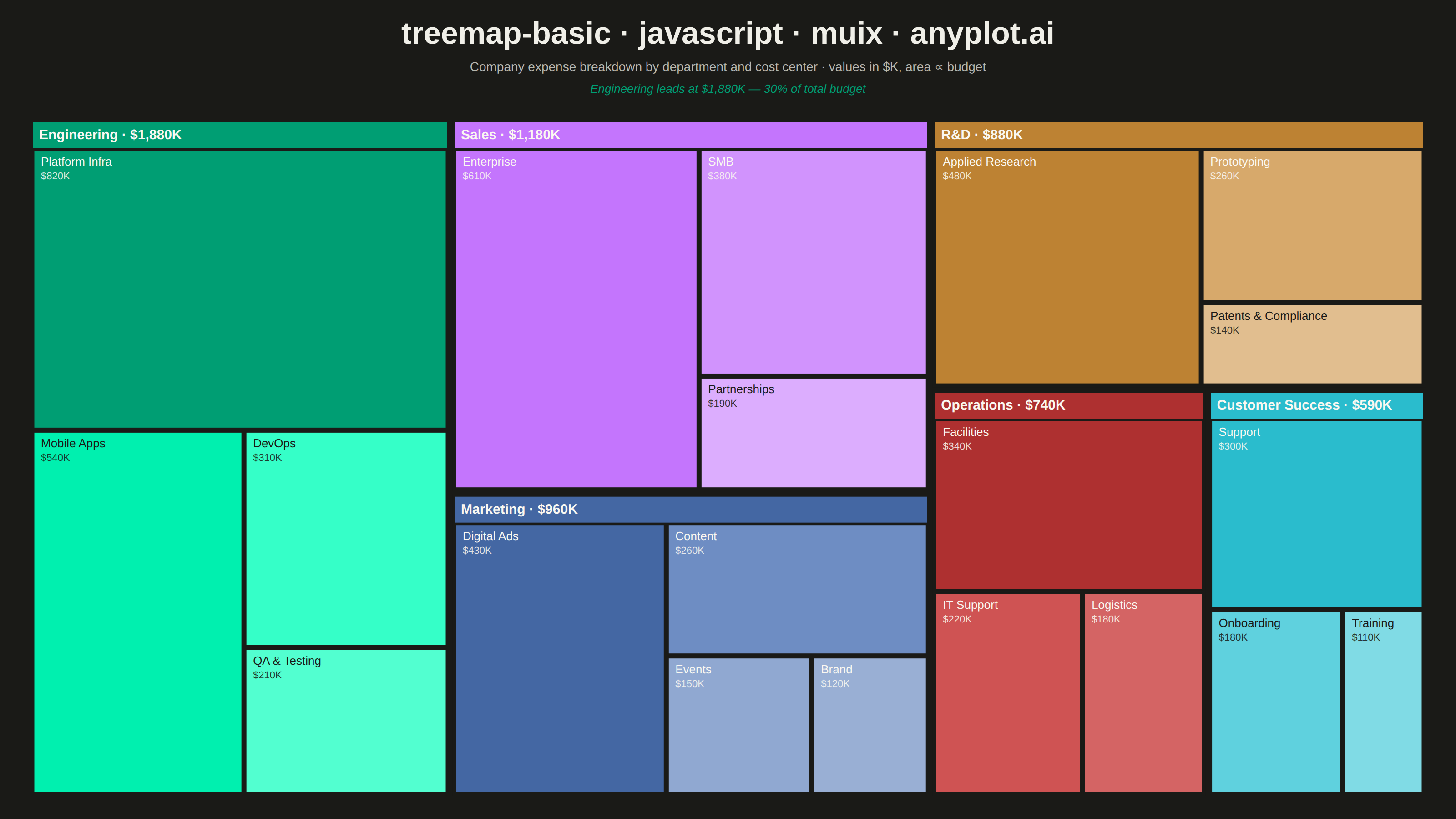The height and width of the screenshot is (819, 1456).
Task: Click the chart title "treemap-basic · javascript · muix · anyplot.ai"
Action: [x=728, y=33]
